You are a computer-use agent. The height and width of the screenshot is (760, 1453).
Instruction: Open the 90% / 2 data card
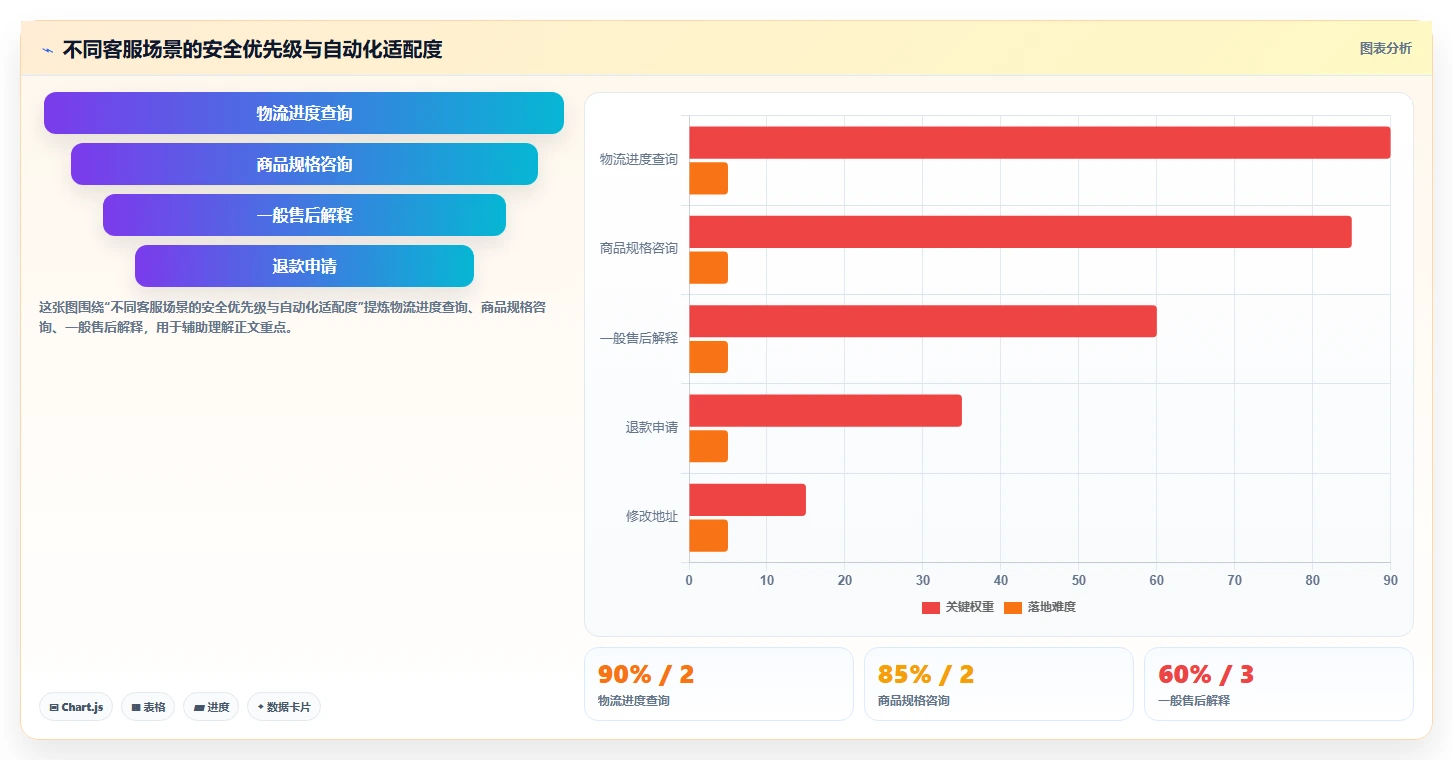719,684
